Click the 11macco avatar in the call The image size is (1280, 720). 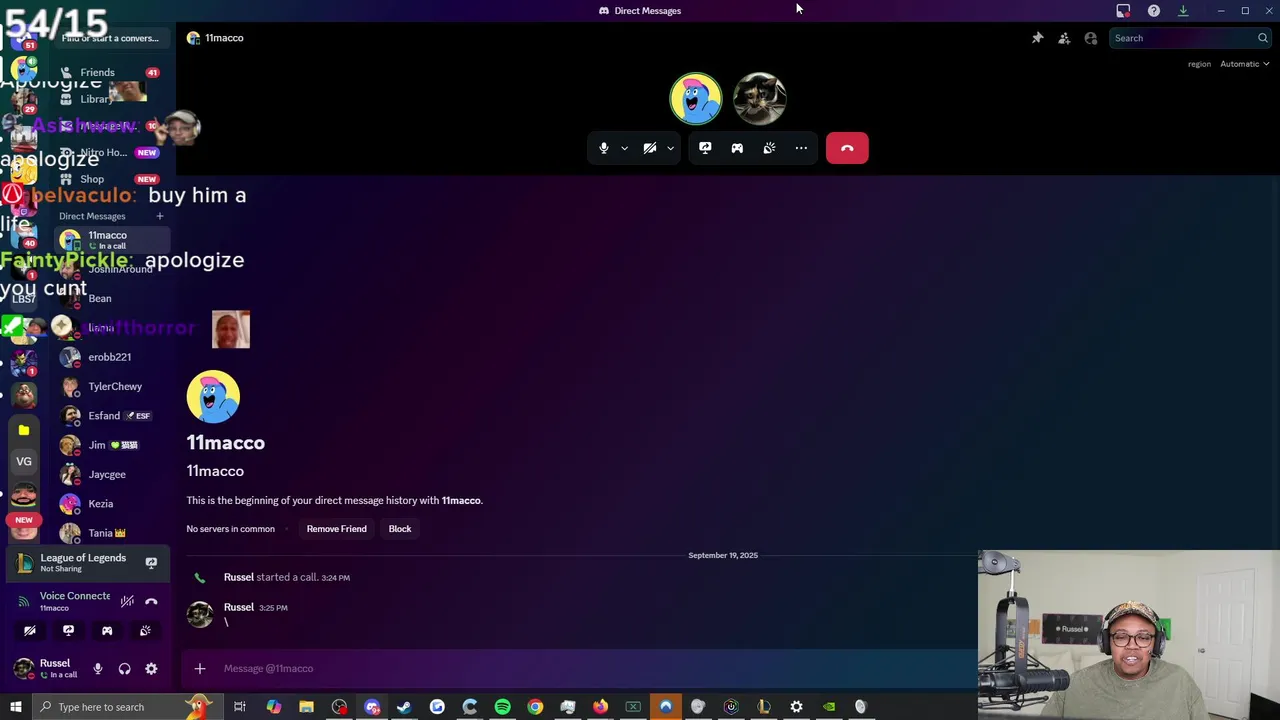click(x=696, y=98)
